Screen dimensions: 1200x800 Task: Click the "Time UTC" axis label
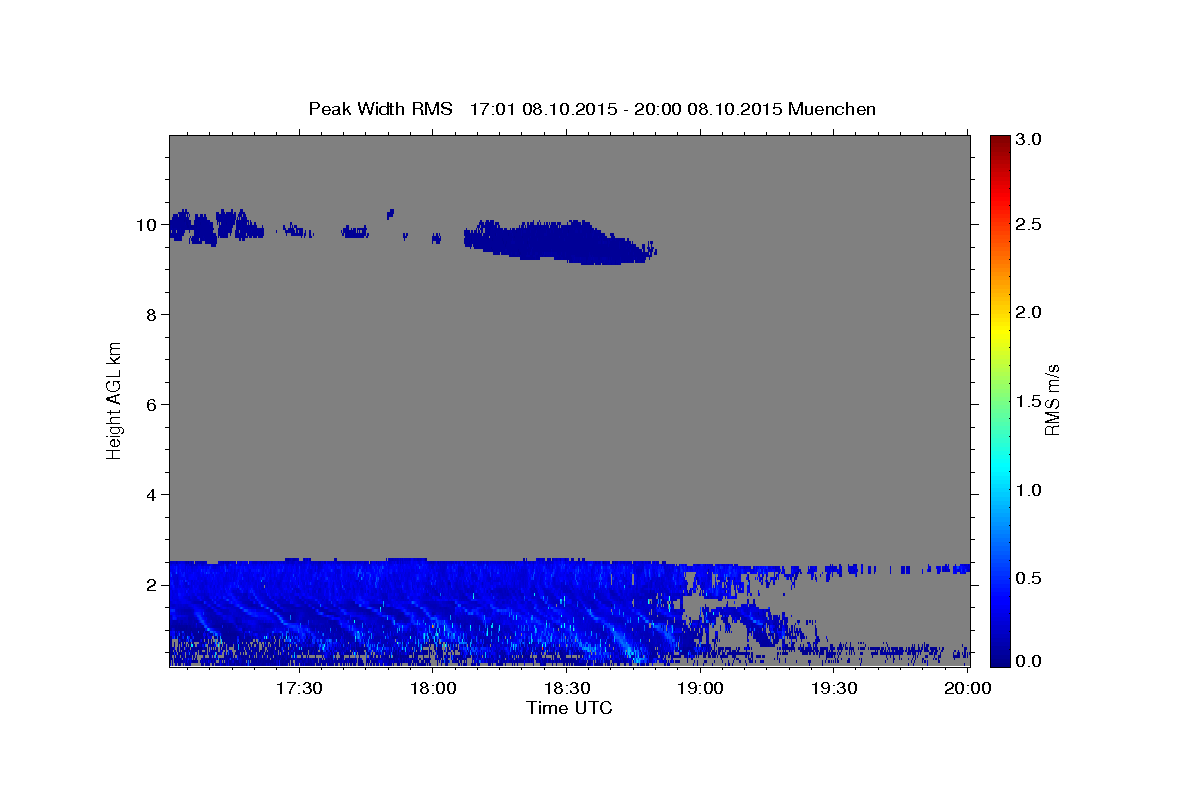point(569,708)
